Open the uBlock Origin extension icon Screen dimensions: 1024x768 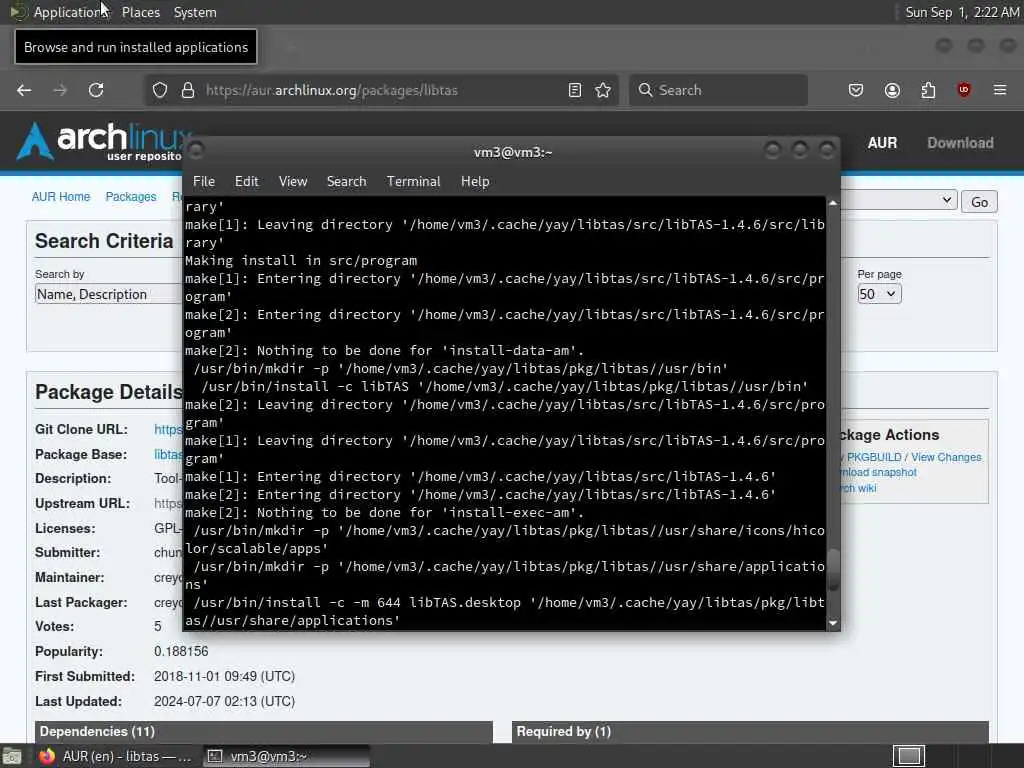(x=964, y=90)
